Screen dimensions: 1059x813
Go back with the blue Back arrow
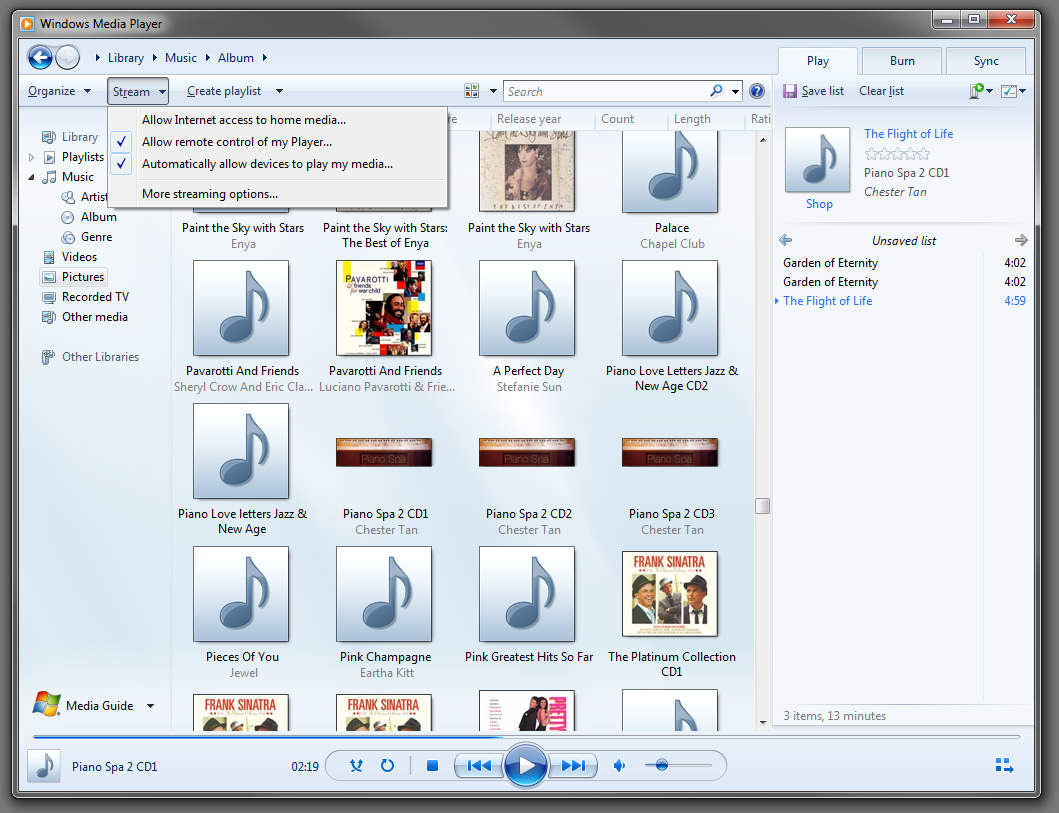click(40, 57)
